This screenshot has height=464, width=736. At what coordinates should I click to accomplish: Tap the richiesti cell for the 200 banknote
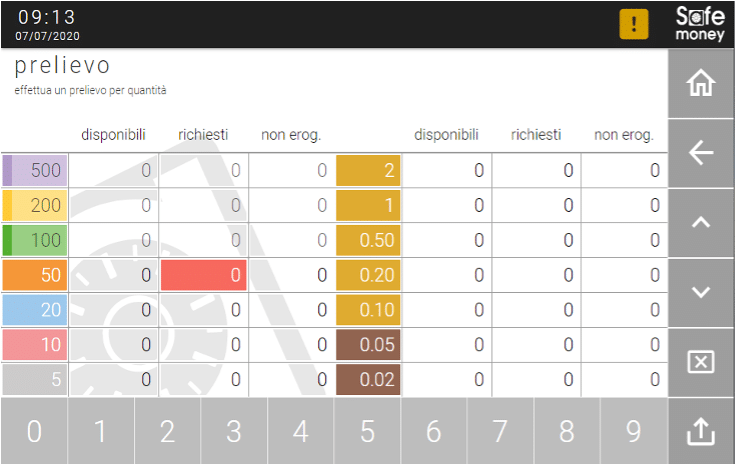[x=204, y=205]
